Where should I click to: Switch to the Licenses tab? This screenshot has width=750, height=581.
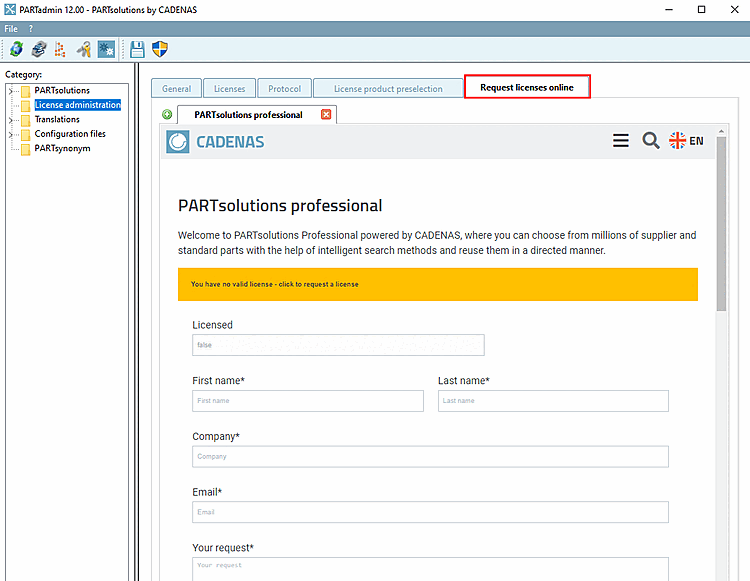(229, 89)
